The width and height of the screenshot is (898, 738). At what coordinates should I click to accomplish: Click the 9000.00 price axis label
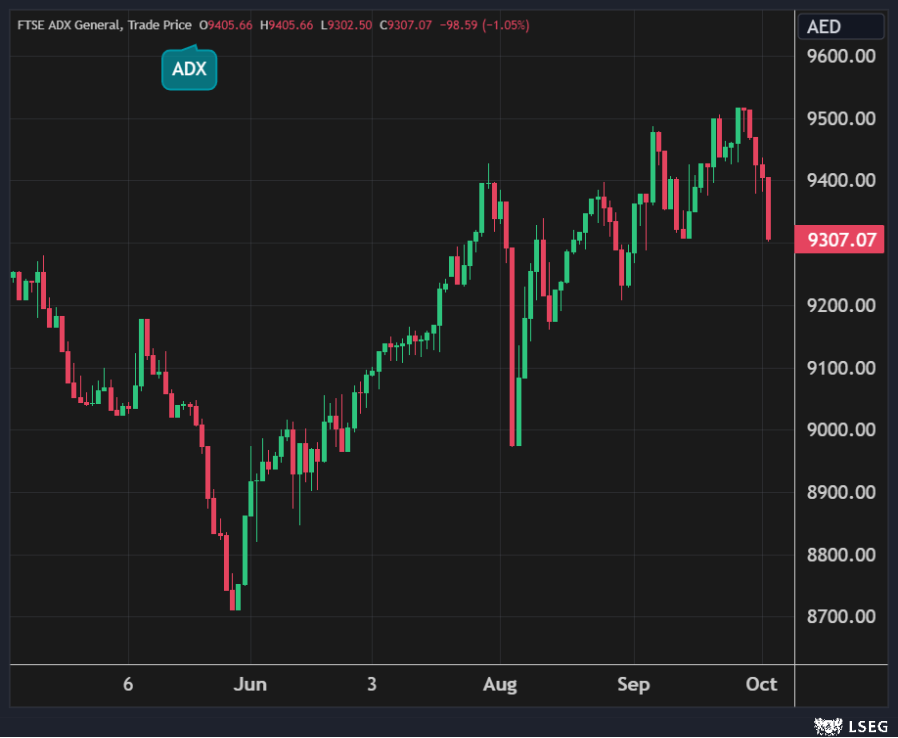click(841, 430)
